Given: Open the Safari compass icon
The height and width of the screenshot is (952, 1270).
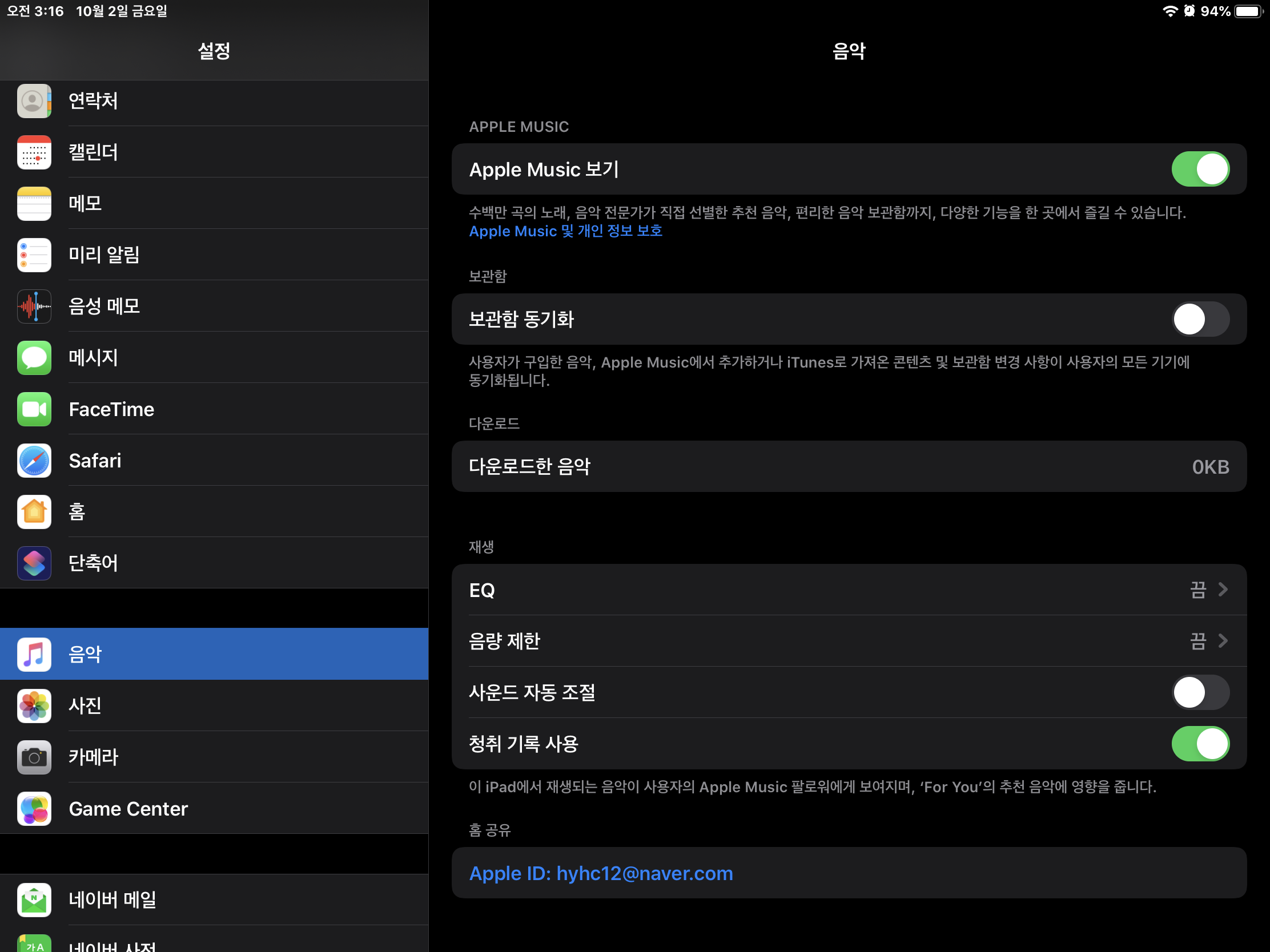Looking at the screenshot, I should (34, 461).
